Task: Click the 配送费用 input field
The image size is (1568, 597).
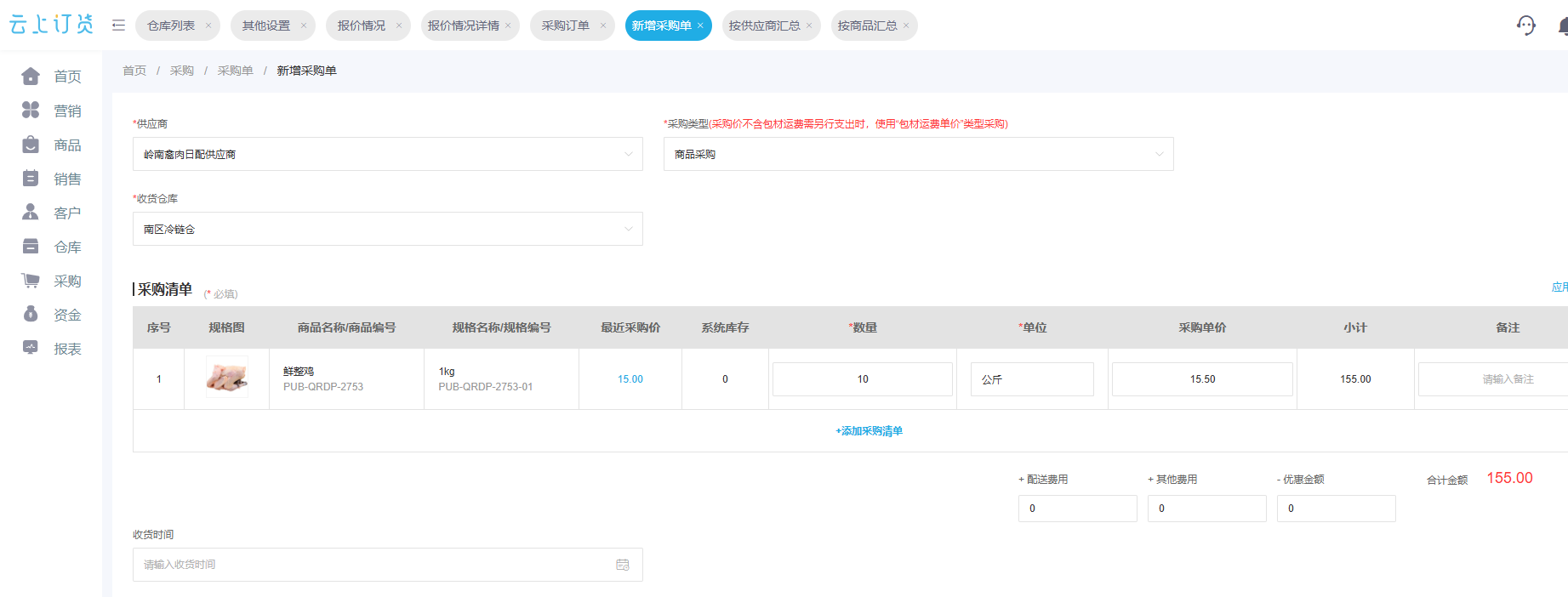Action: click(x=1078, y=509)
